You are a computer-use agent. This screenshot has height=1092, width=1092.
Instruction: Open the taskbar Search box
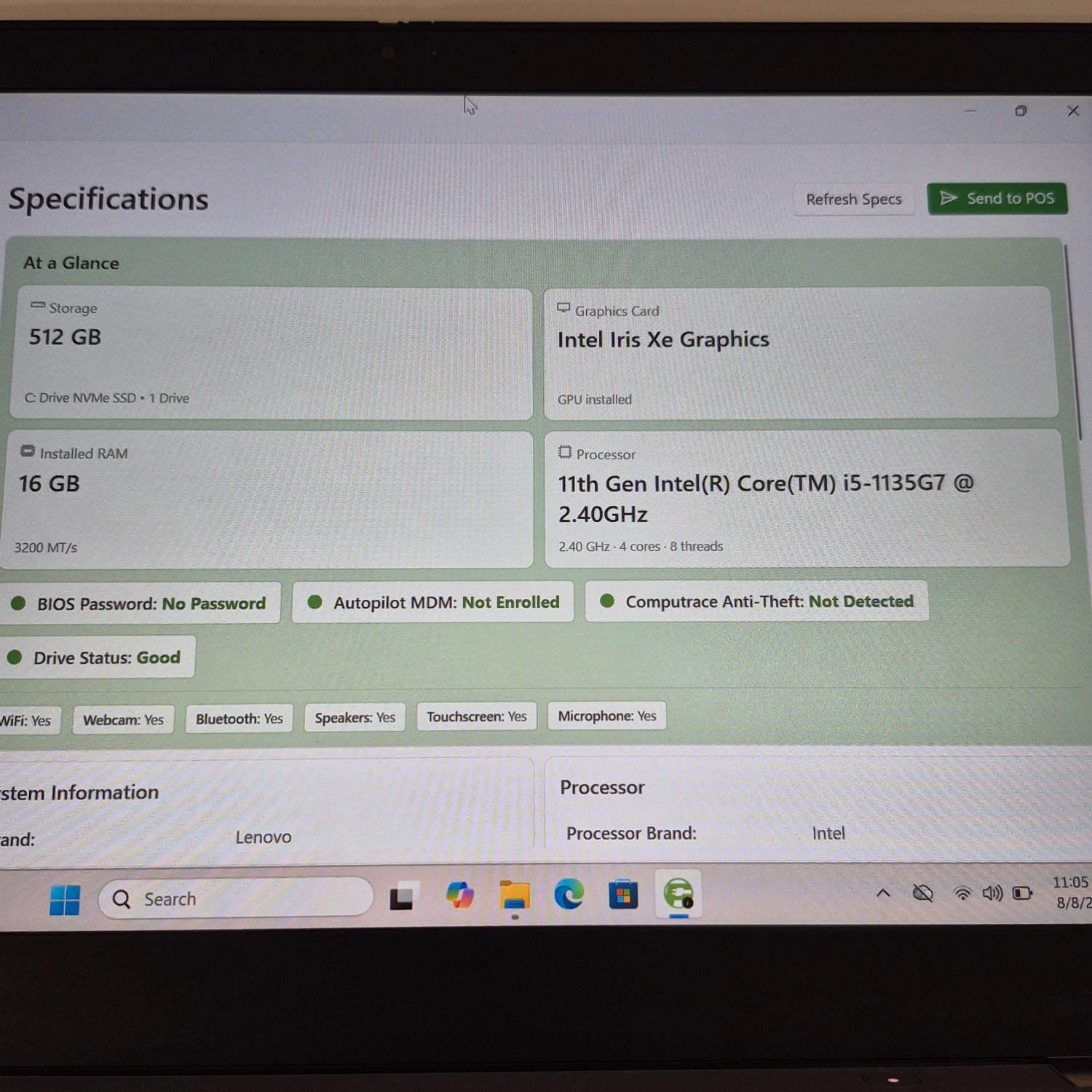(x=236, y=898)
